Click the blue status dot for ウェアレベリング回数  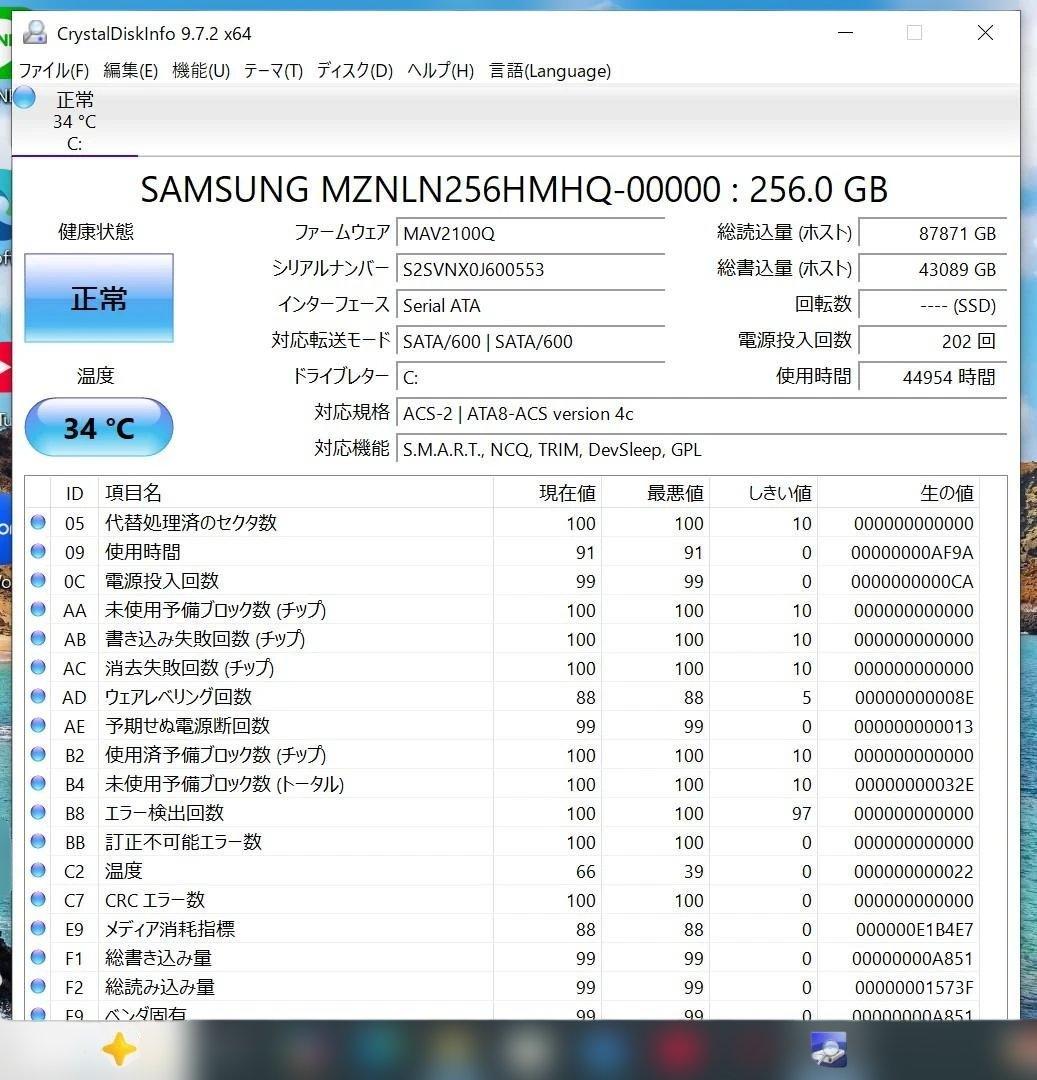(39, 697)
